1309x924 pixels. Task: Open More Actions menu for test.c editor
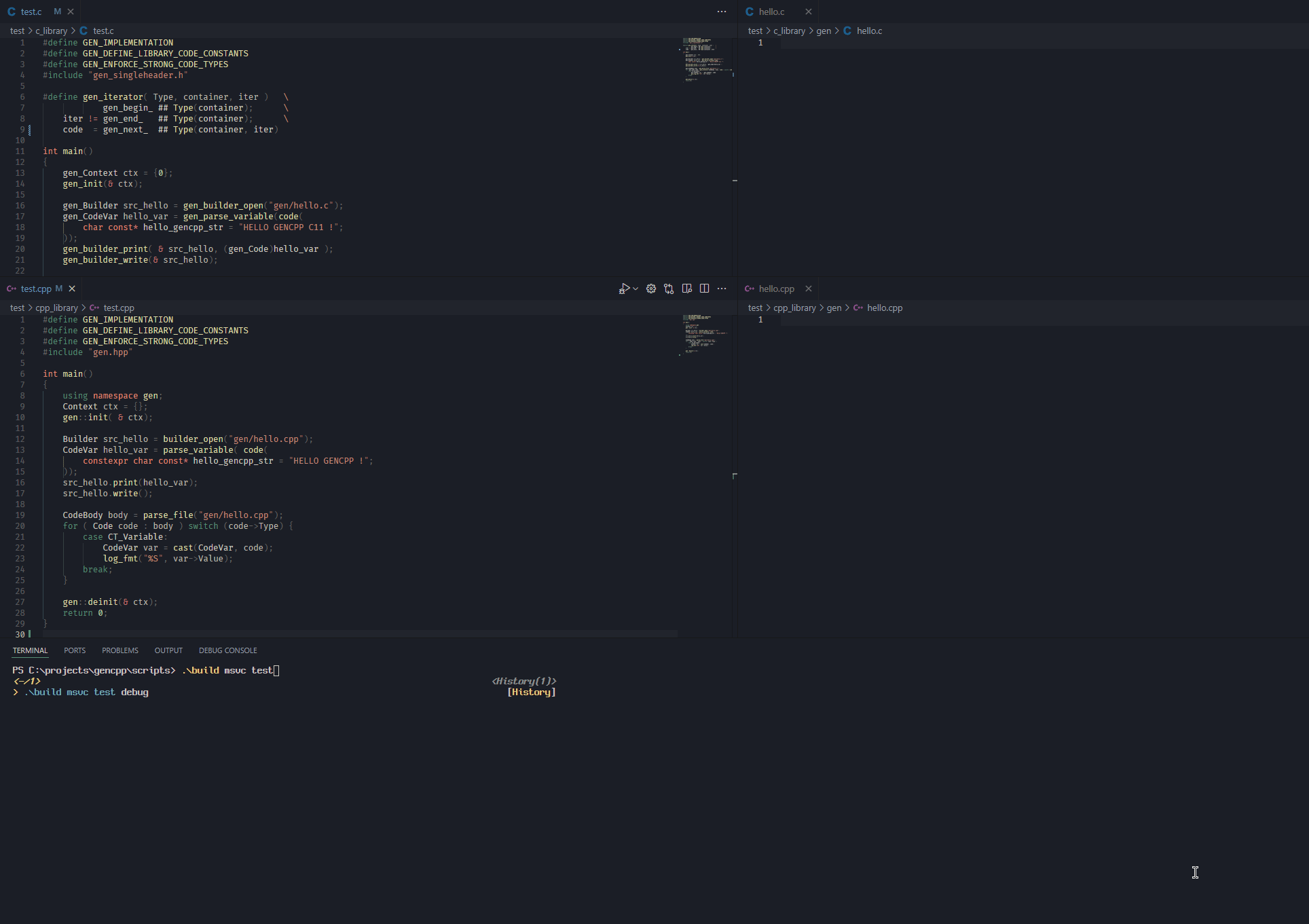pyautogui.click(x=722, y=12)
